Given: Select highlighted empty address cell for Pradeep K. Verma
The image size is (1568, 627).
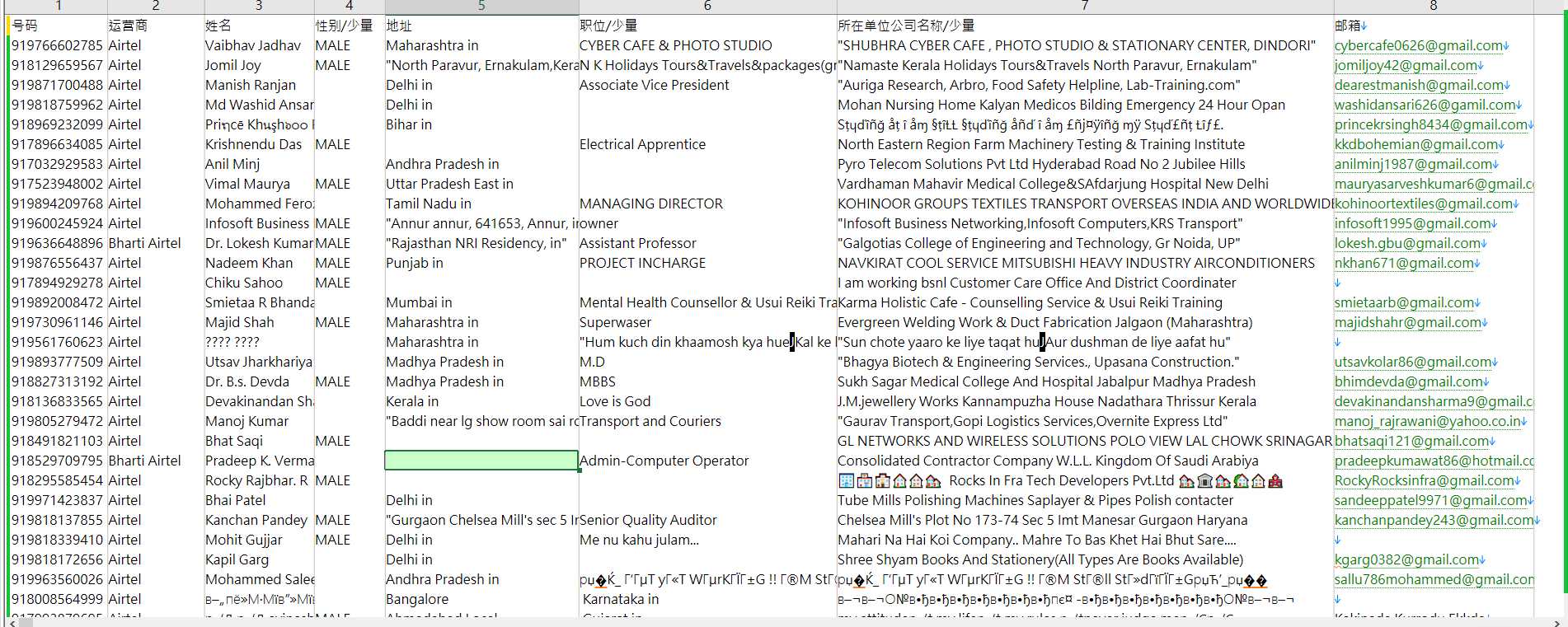Looking at the screenshot, I should coord(481,461).
